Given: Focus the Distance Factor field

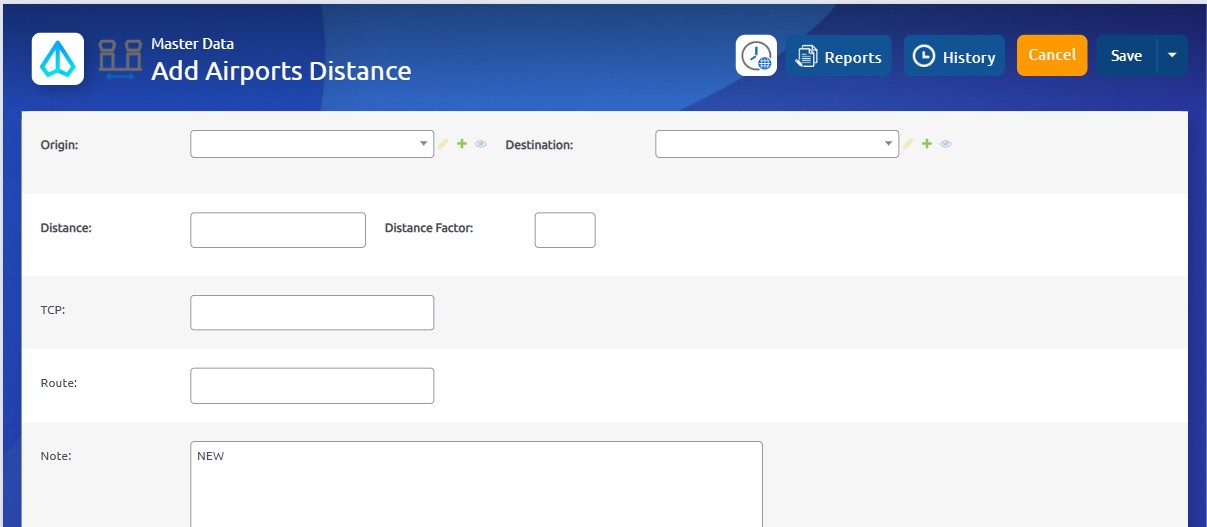Looking at the screenshot, I should [x=565, y=230].
